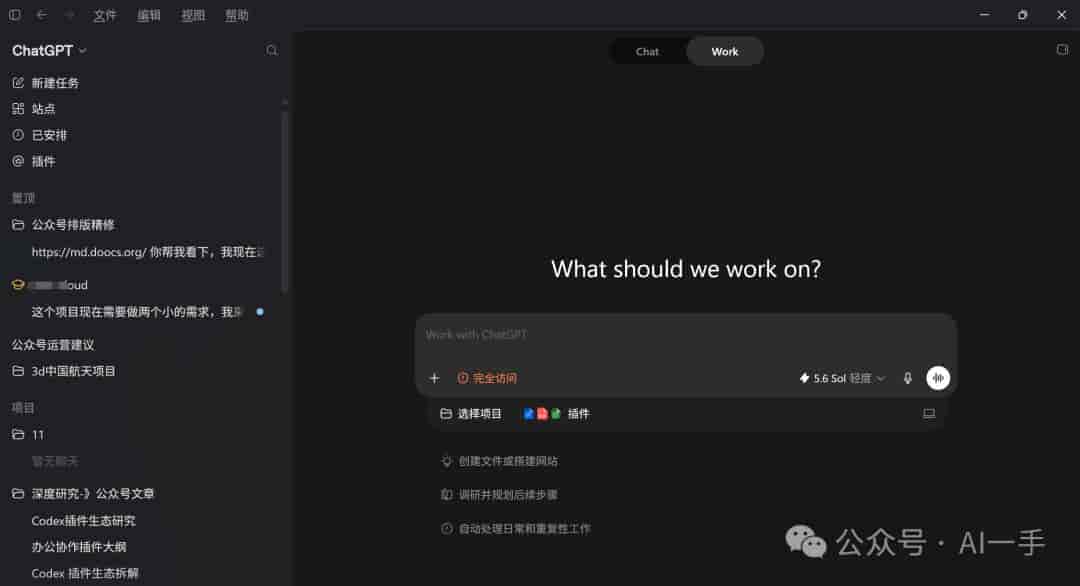Viewport: 1080px width, 586px height.
Task: Click the sidebar vertical scrollbar
Action: point(284,200)
